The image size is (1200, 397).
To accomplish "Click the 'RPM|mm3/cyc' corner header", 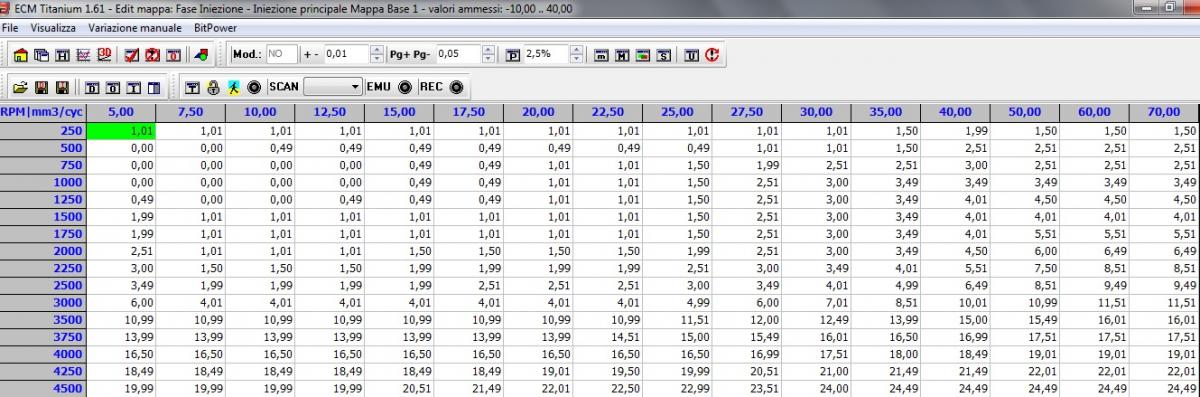I will [43, 113].
